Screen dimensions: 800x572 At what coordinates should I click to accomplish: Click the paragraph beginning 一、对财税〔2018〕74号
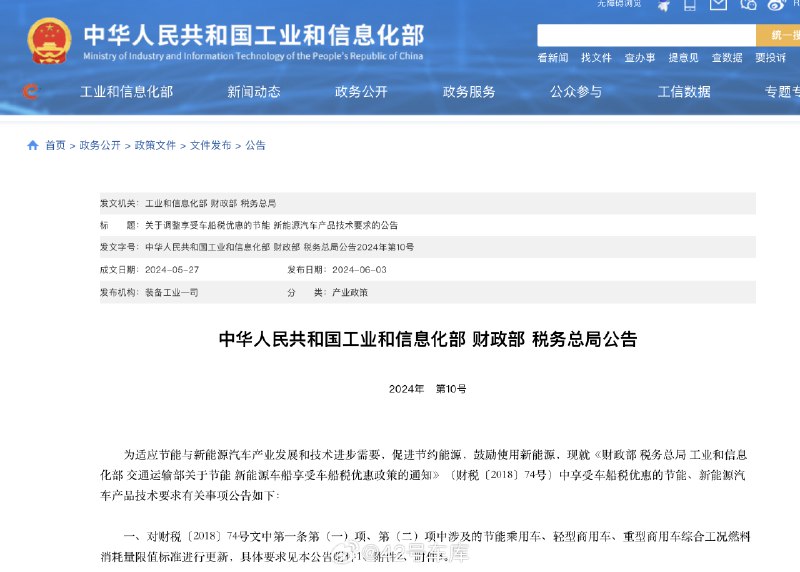(x=425, y=546)
